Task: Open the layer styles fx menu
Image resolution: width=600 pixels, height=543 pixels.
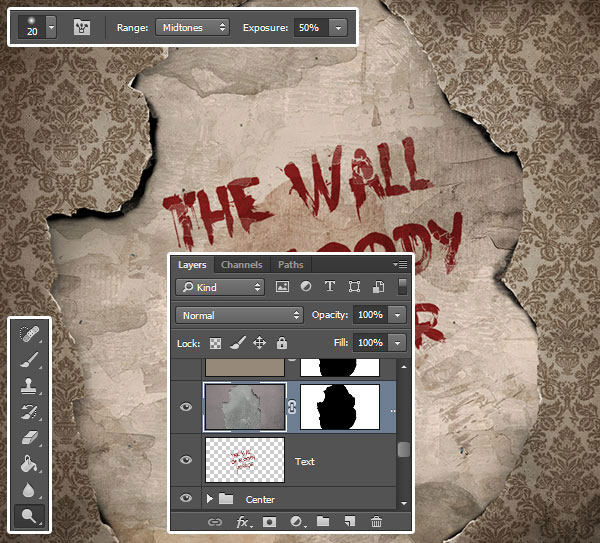Action: click(242, 521)
